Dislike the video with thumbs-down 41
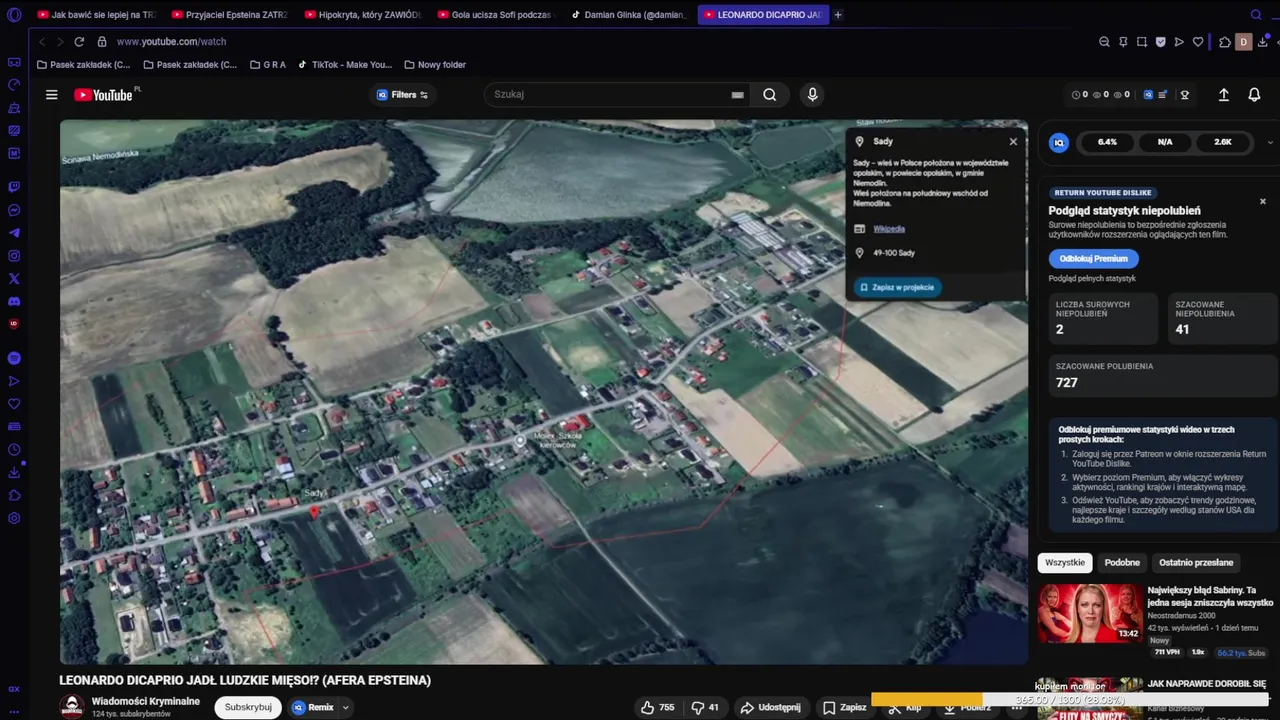The width and height of the screenshot is (1280, 720). [706, 707]
